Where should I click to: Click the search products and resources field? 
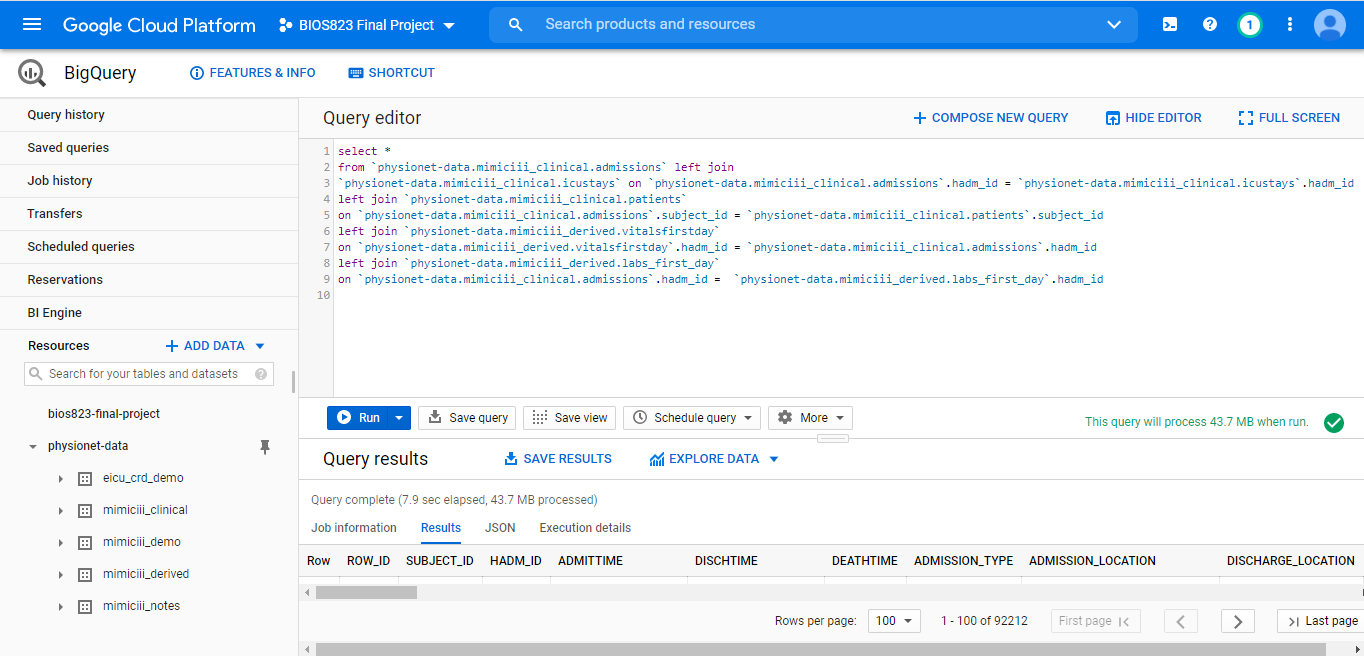pyautogui.click(x=813, y=25)
